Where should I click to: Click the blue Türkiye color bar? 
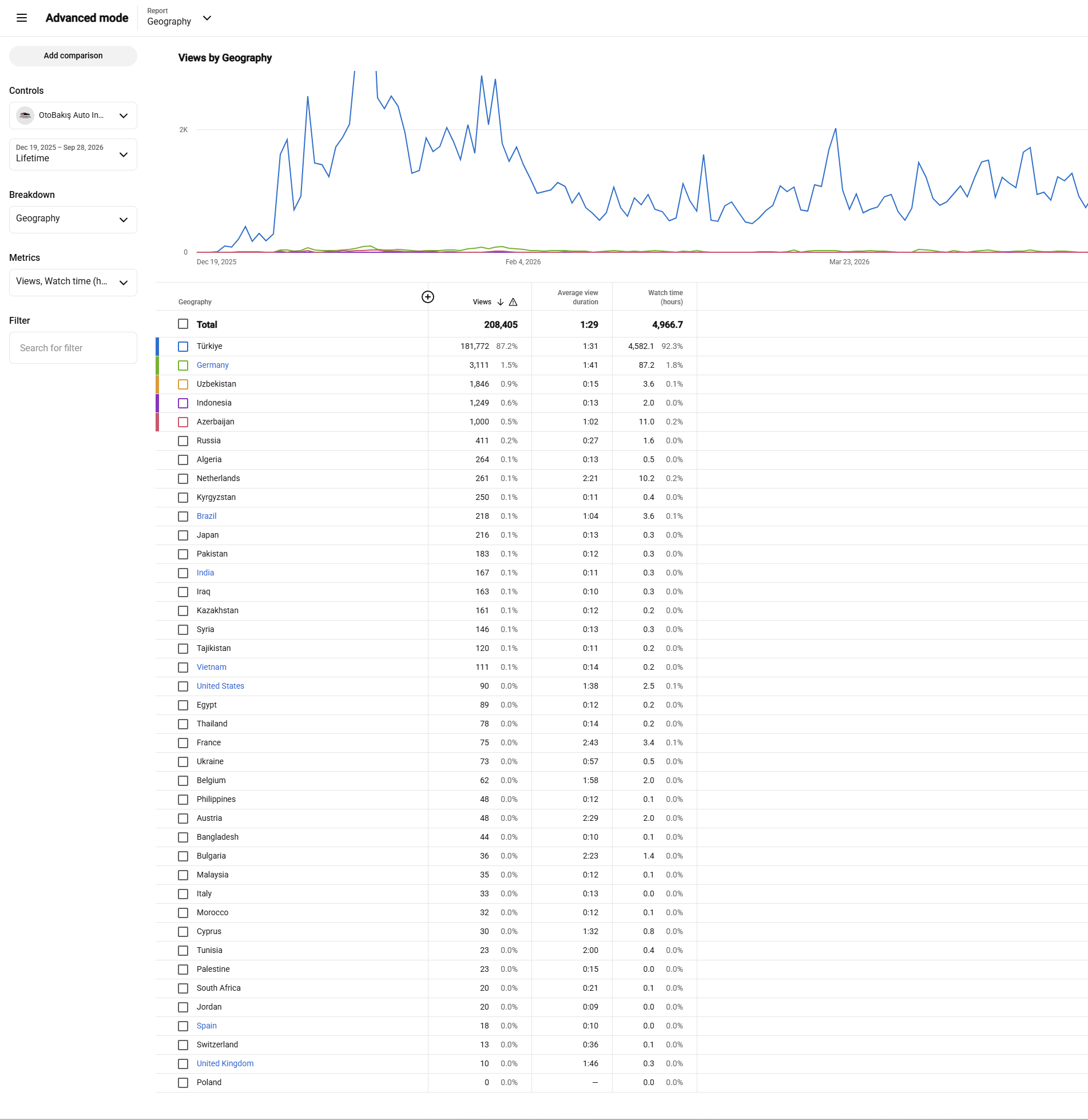tap(157, 347)
